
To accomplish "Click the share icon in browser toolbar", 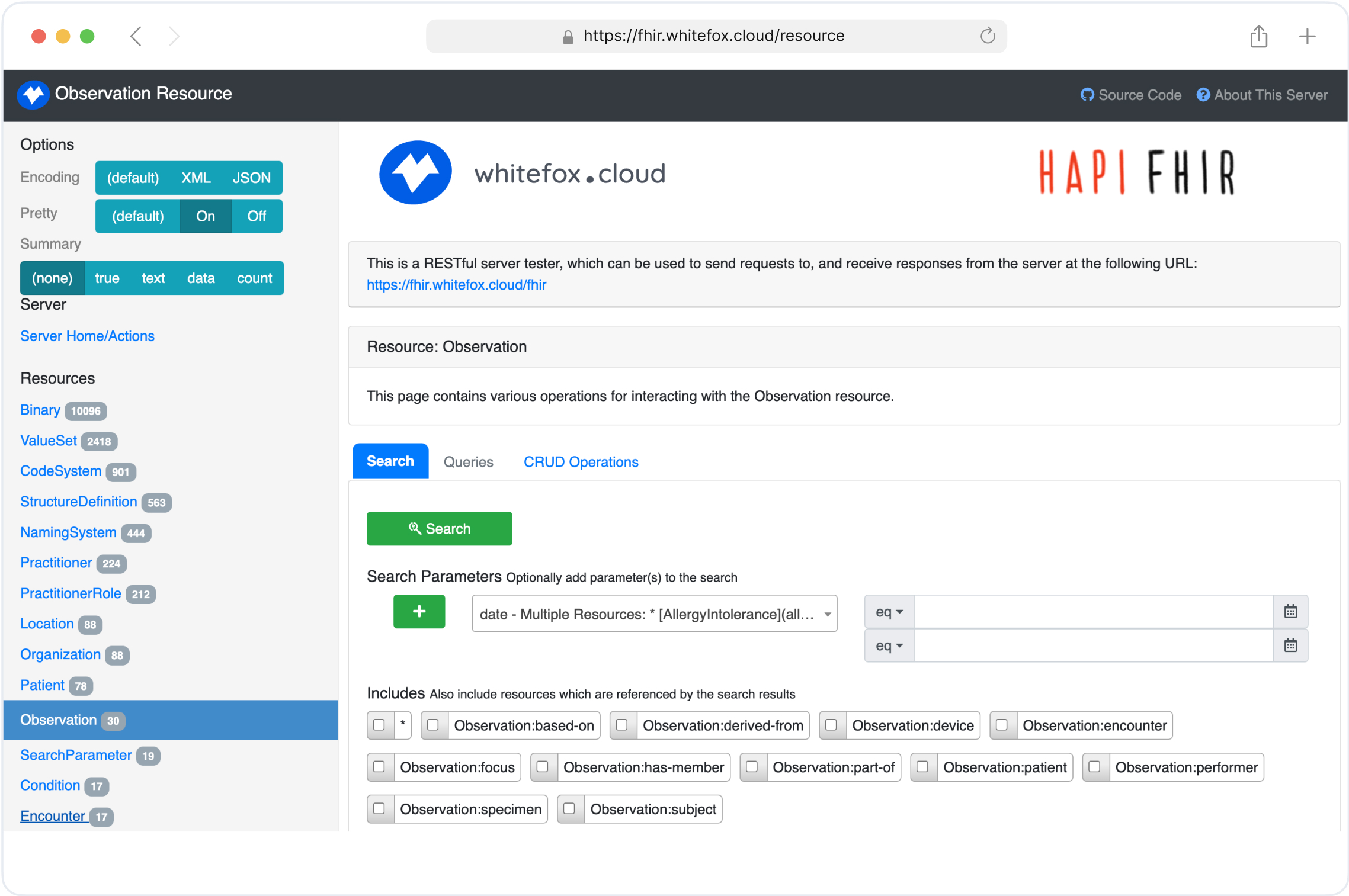I will 1258,36.
